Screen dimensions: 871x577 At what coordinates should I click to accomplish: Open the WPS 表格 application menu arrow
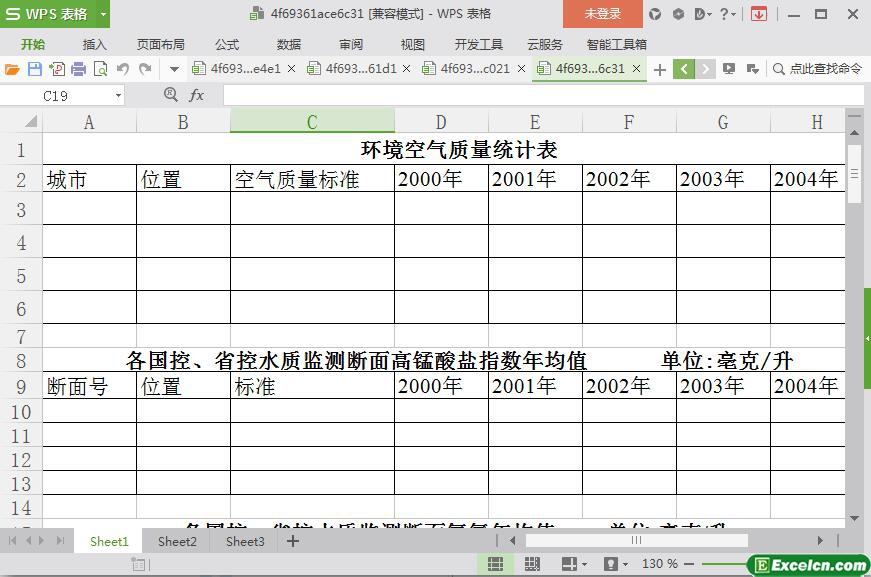(x=103, y=14)
